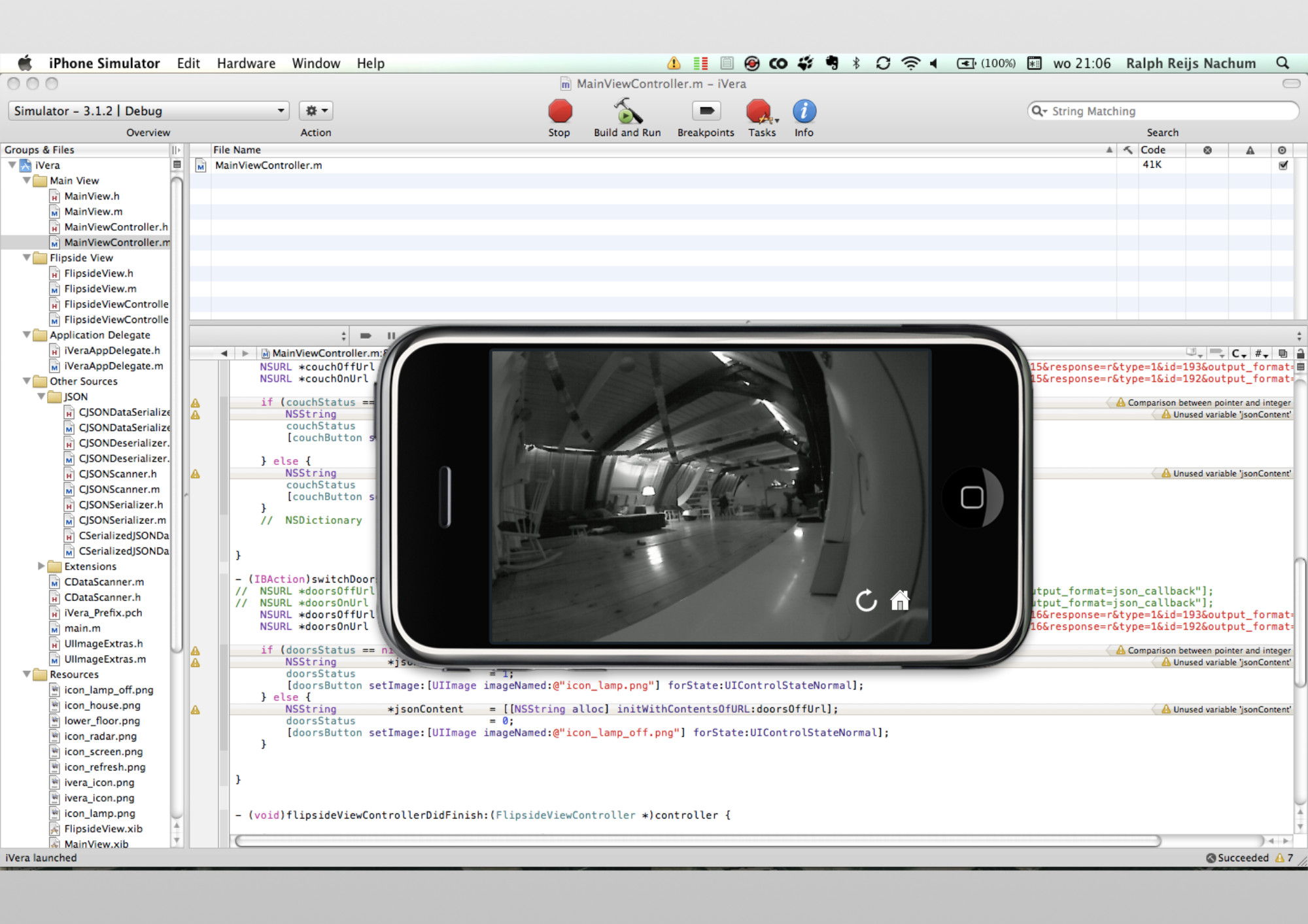The height and width of the screenshot is (924, 1308).
Task: Go back in editor file history
Action: click(224, 353)
